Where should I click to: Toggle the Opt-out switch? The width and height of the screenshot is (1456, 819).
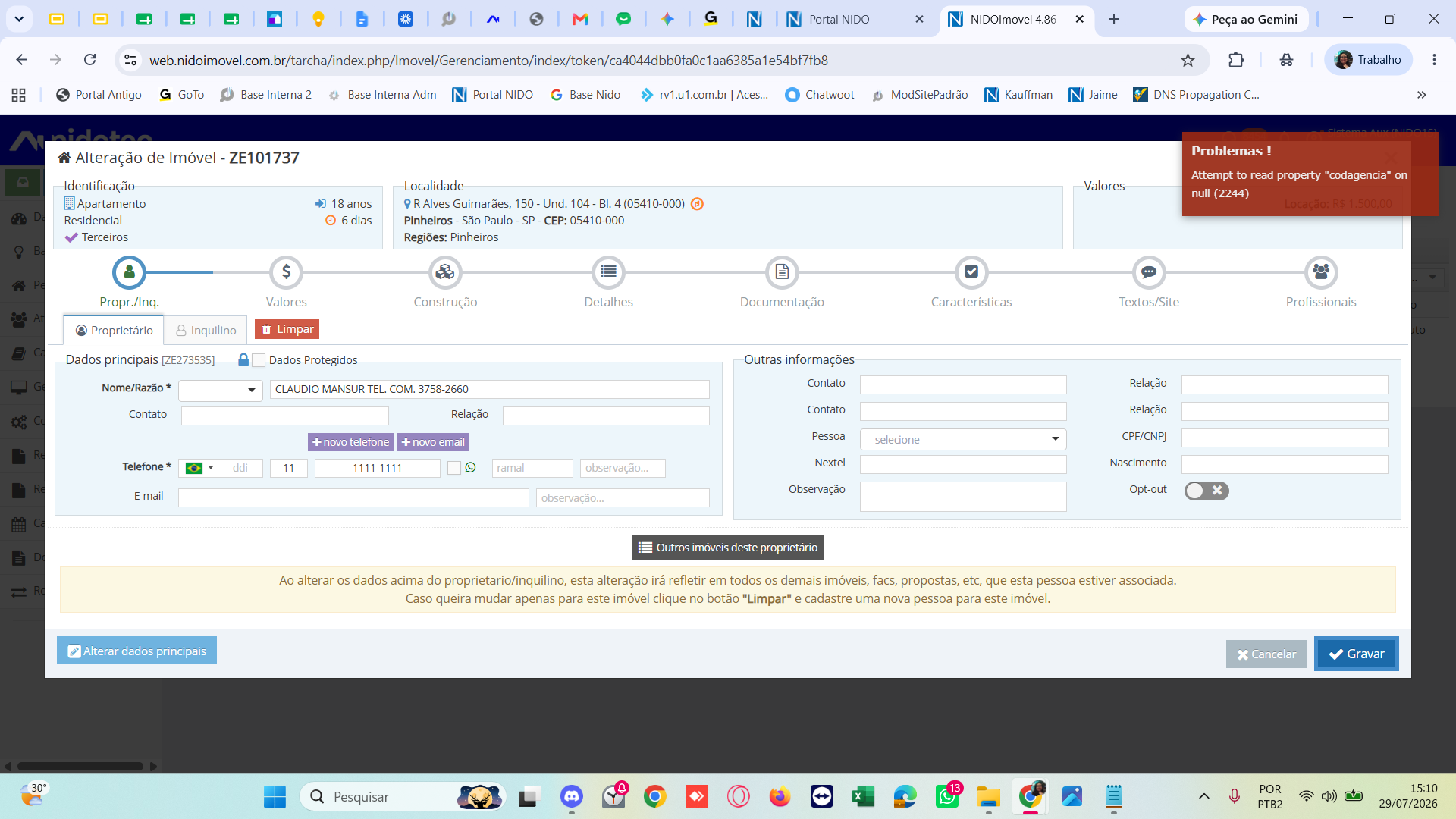pos(1207,491)
